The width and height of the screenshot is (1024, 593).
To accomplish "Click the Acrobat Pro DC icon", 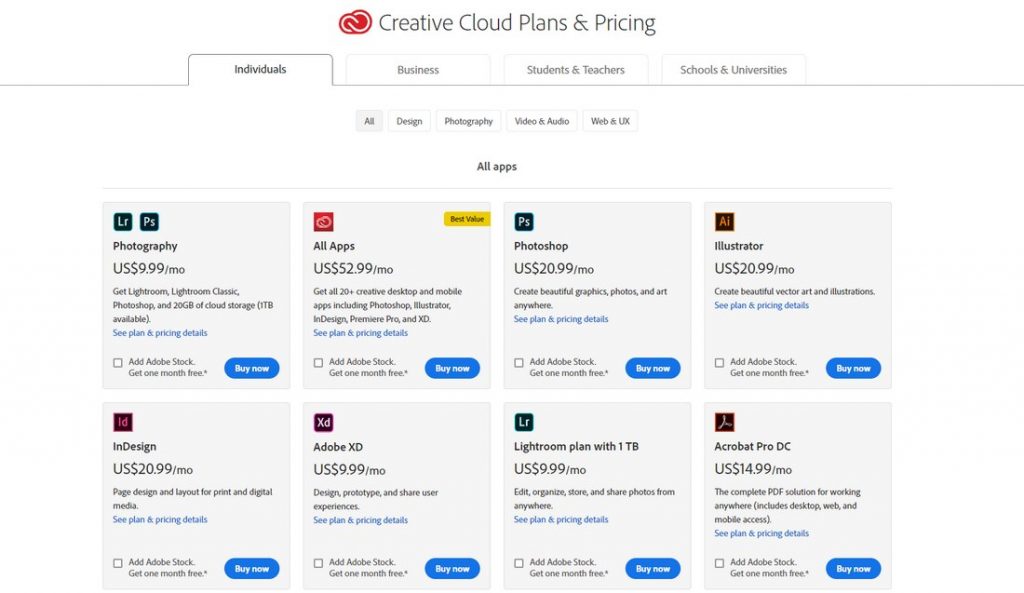I will click(724, 422).
